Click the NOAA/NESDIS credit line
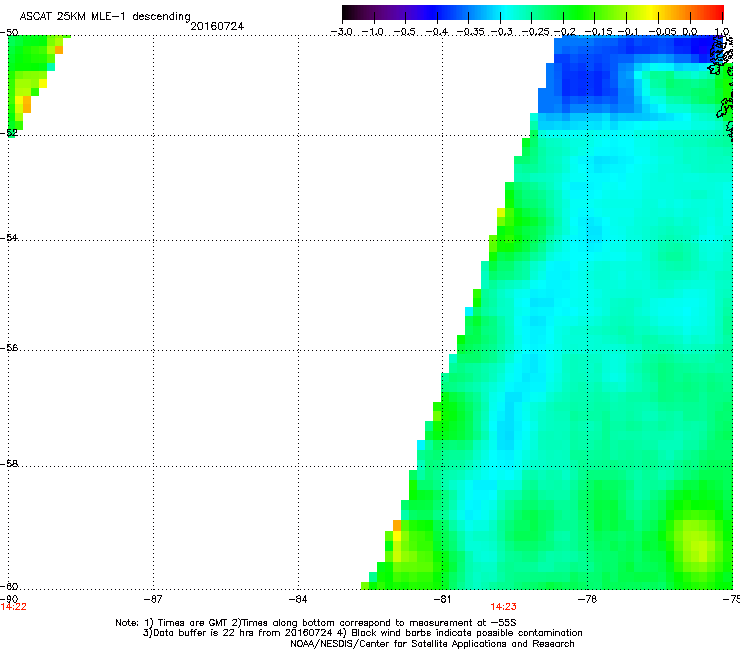This screenshot has height=650, width=740. point(432,644)
